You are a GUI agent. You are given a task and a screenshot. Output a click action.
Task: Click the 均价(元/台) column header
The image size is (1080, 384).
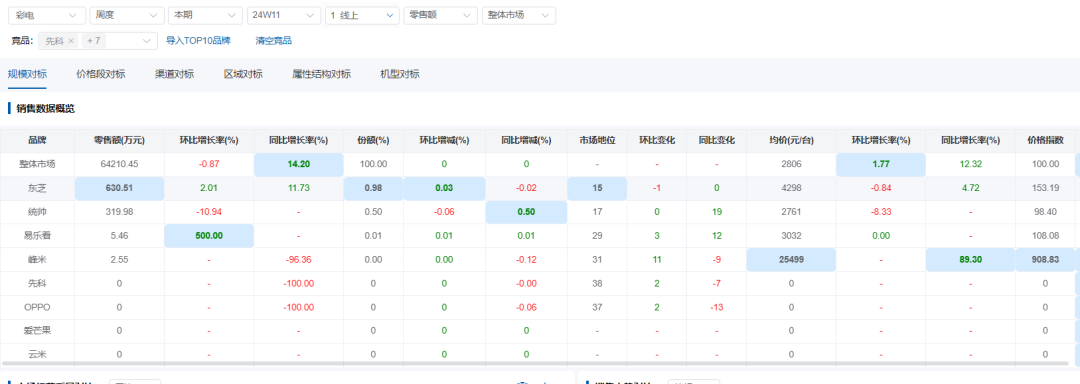tap(791, 140)
